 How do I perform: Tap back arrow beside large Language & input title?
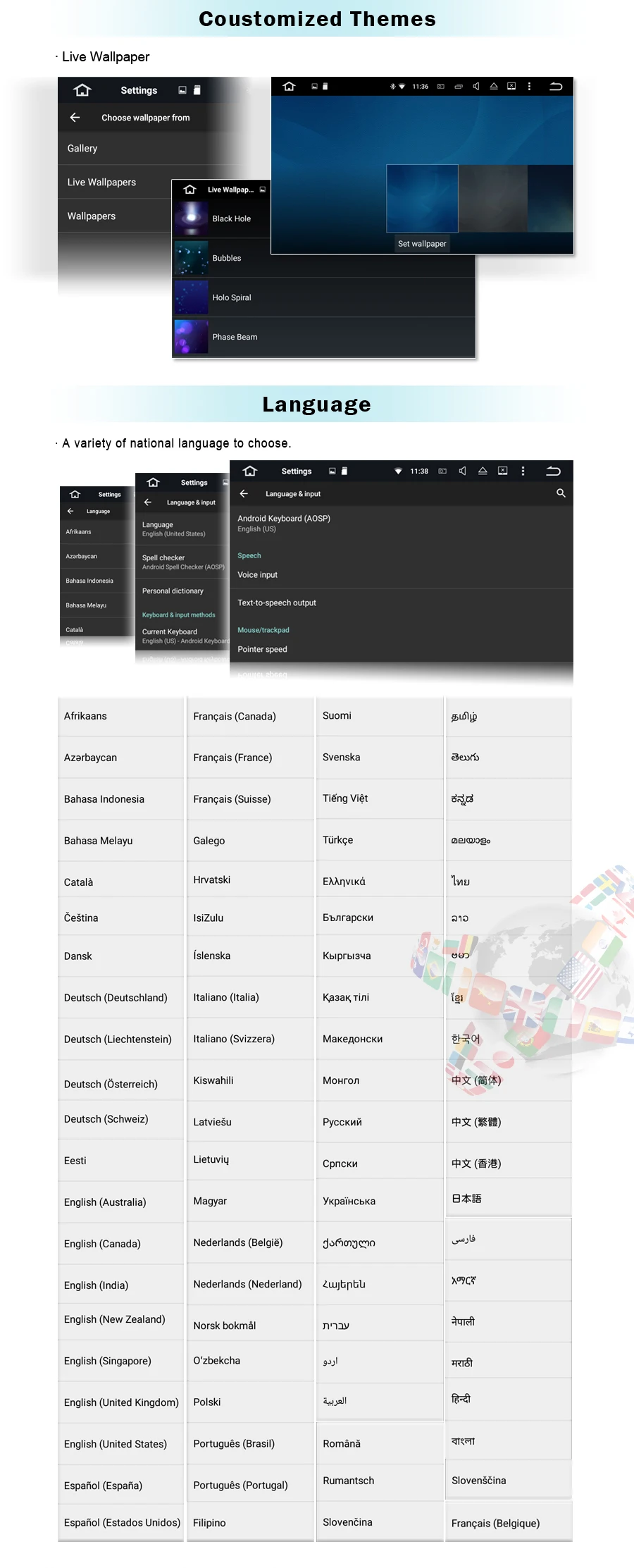(244, 494)
